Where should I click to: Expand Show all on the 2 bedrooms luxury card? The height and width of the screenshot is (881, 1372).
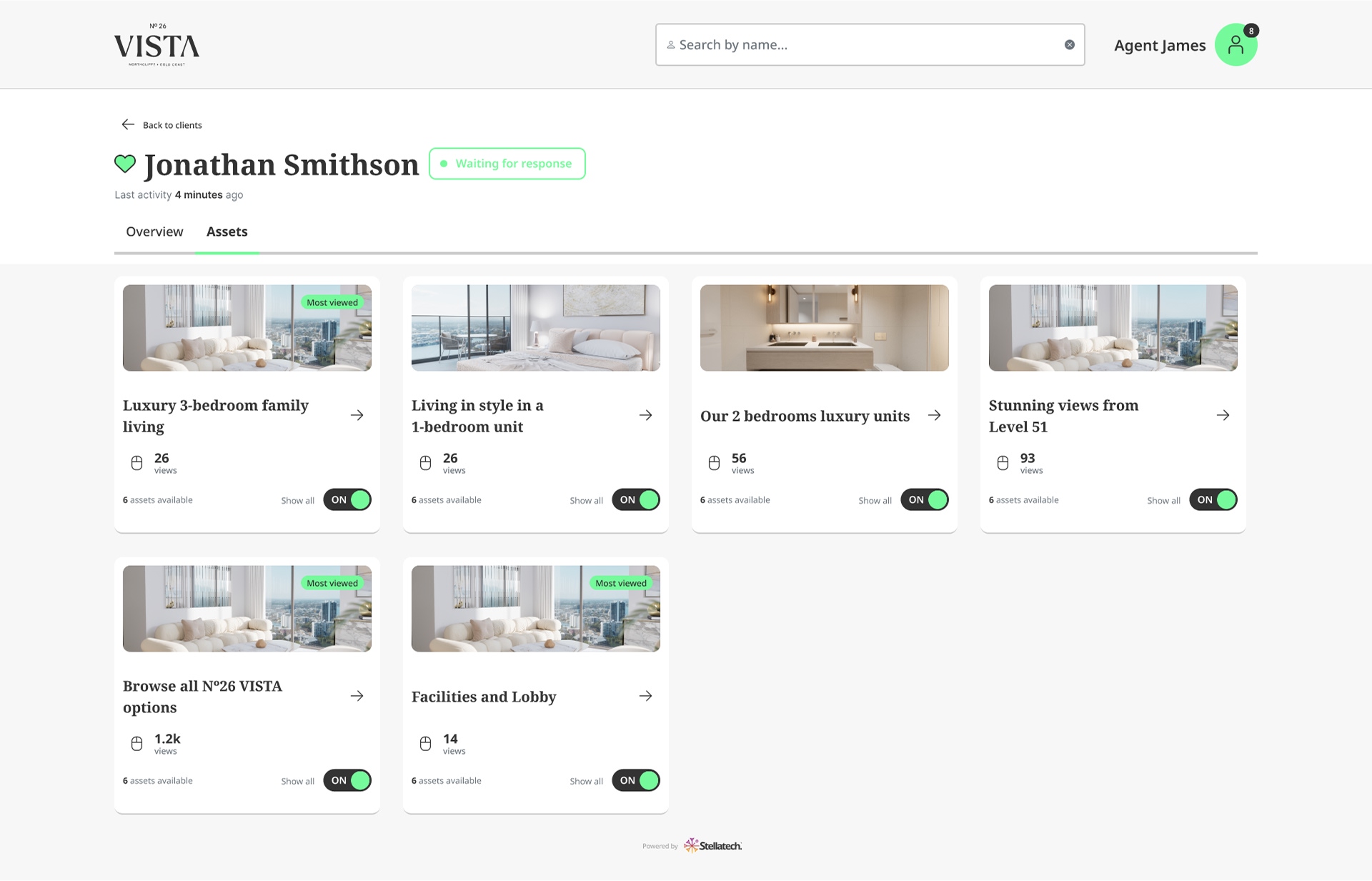[x=875, y=500]
